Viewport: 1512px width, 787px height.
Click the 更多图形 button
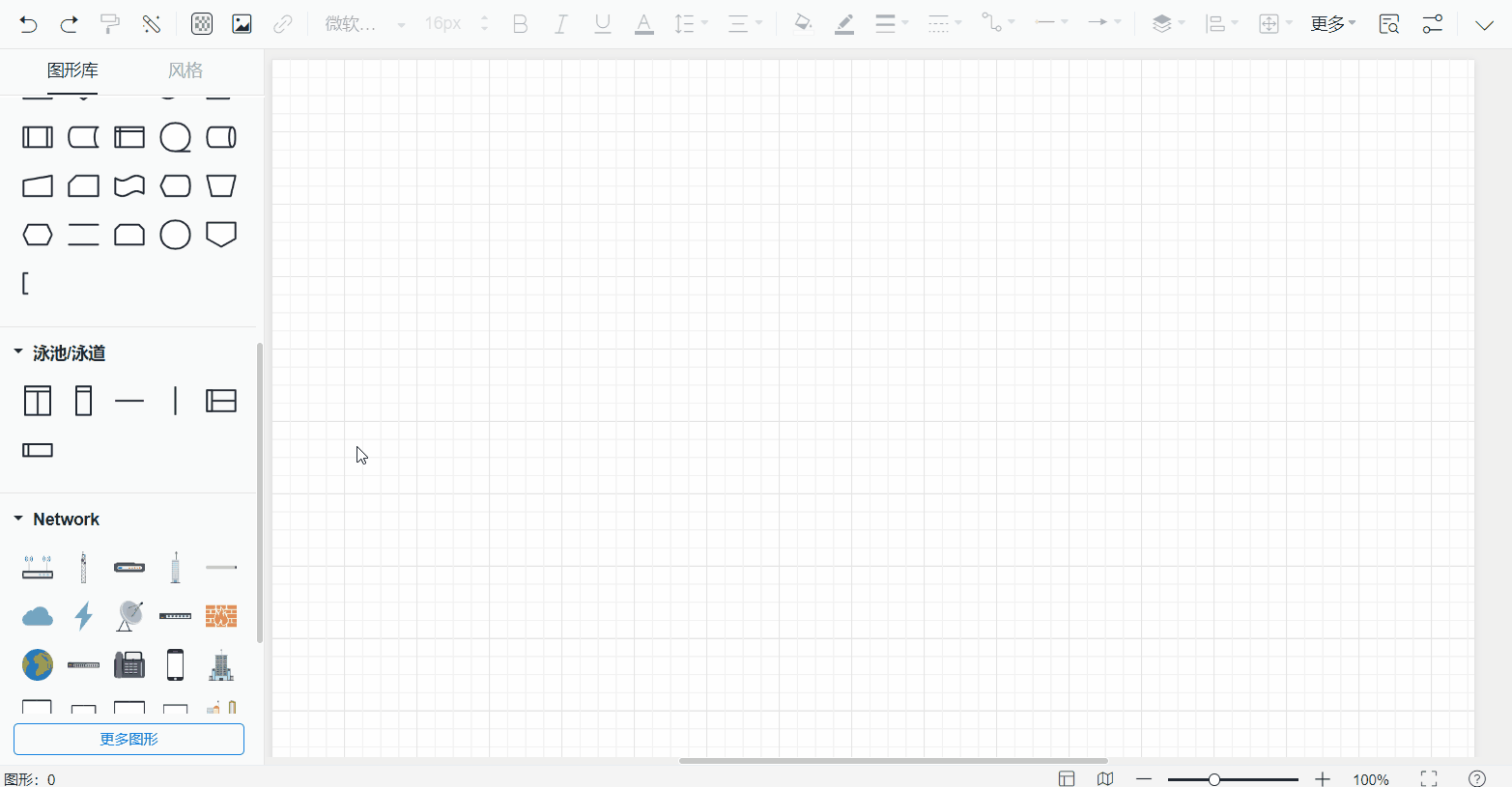128,739
